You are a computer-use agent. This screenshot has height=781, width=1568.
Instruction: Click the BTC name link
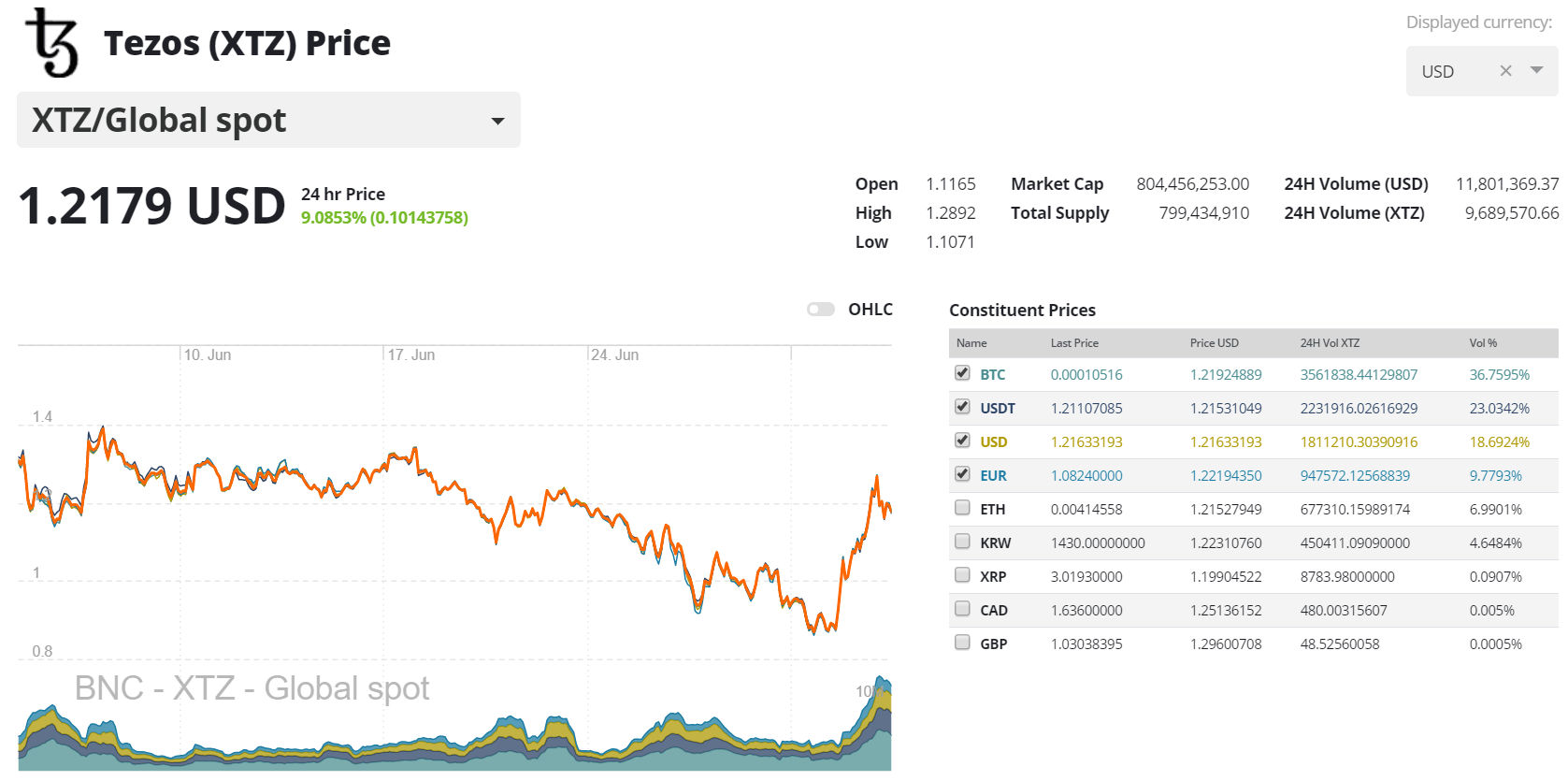coord(992,375)
